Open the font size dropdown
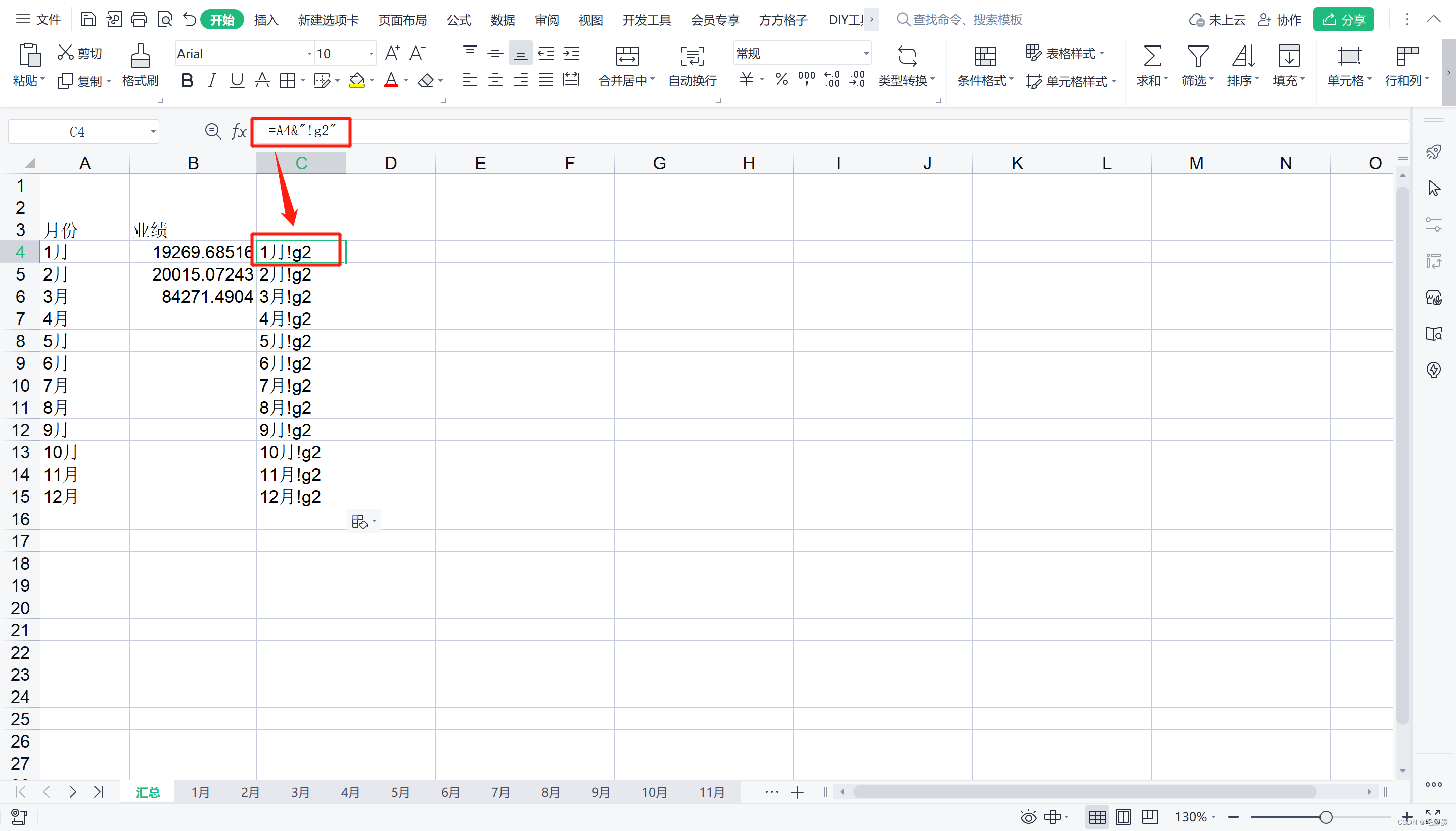 (371, 54)
